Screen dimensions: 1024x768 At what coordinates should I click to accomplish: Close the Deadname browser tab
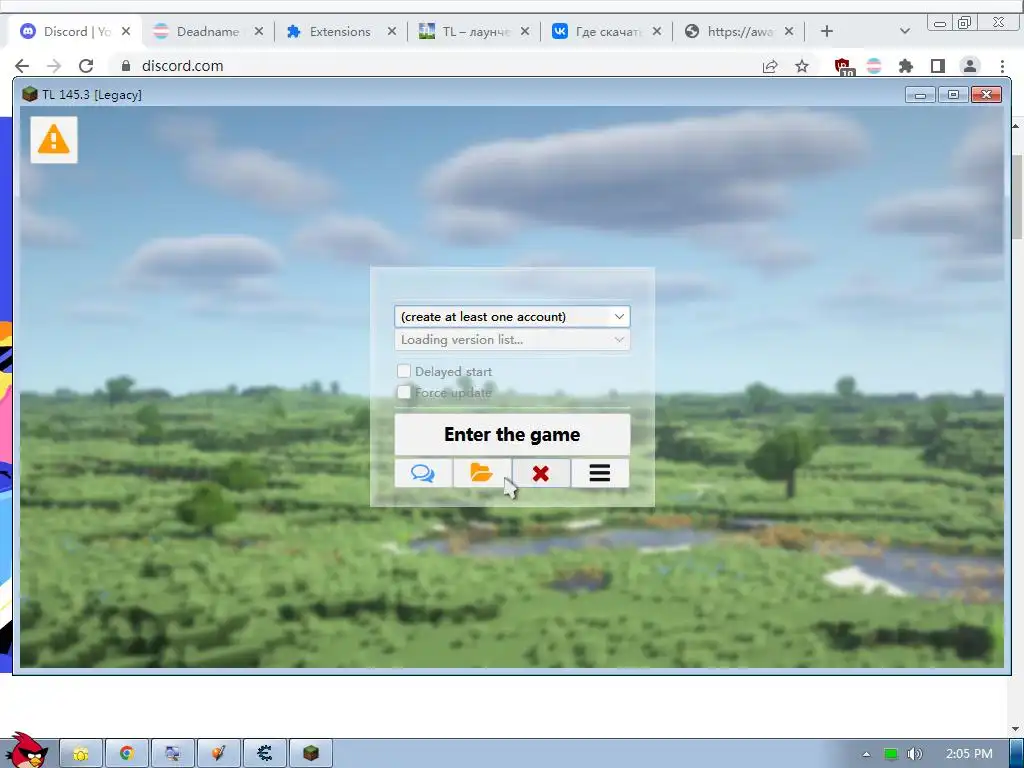click(x=259, y=31)
